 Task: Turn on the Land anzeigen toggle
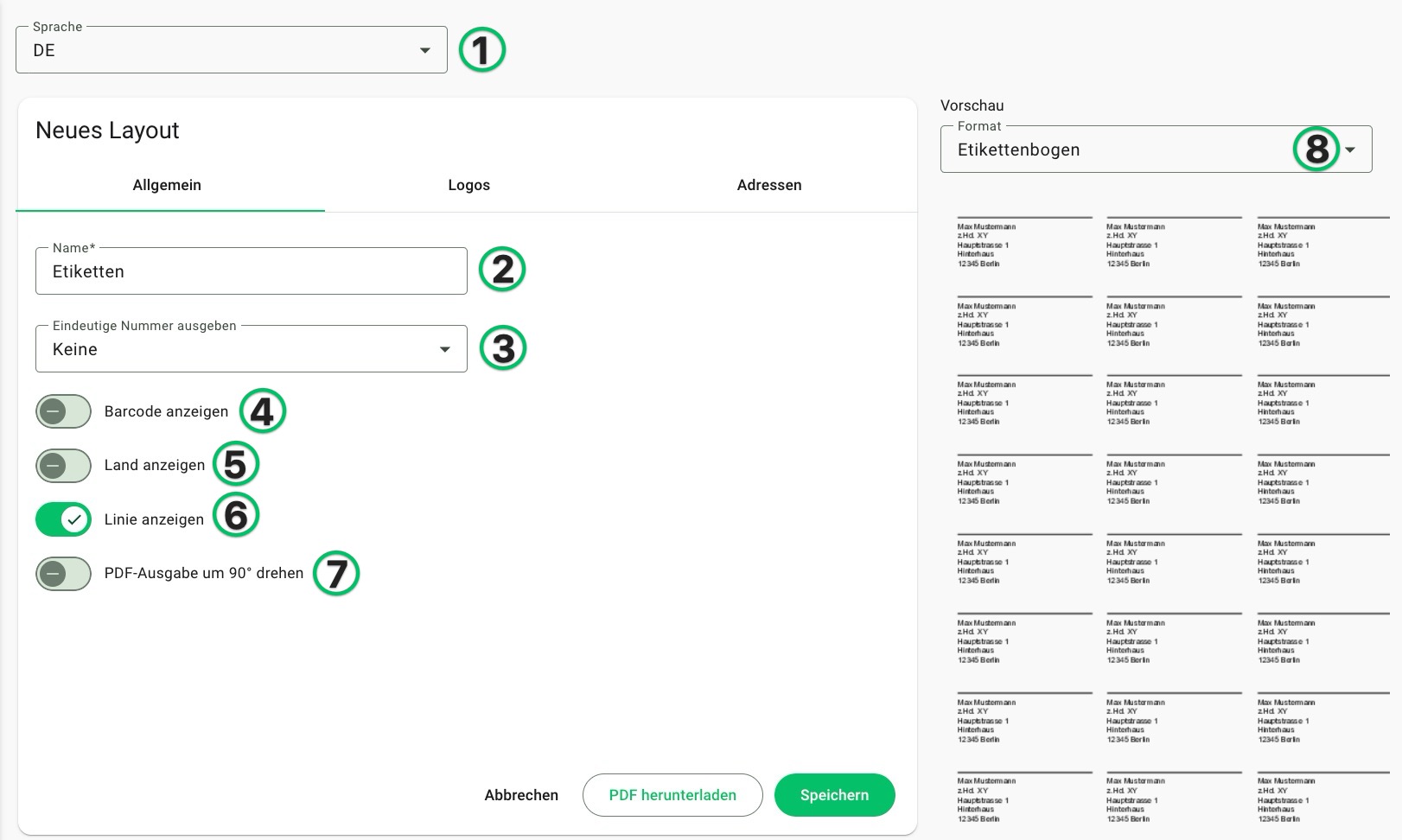tap(63, 466)
